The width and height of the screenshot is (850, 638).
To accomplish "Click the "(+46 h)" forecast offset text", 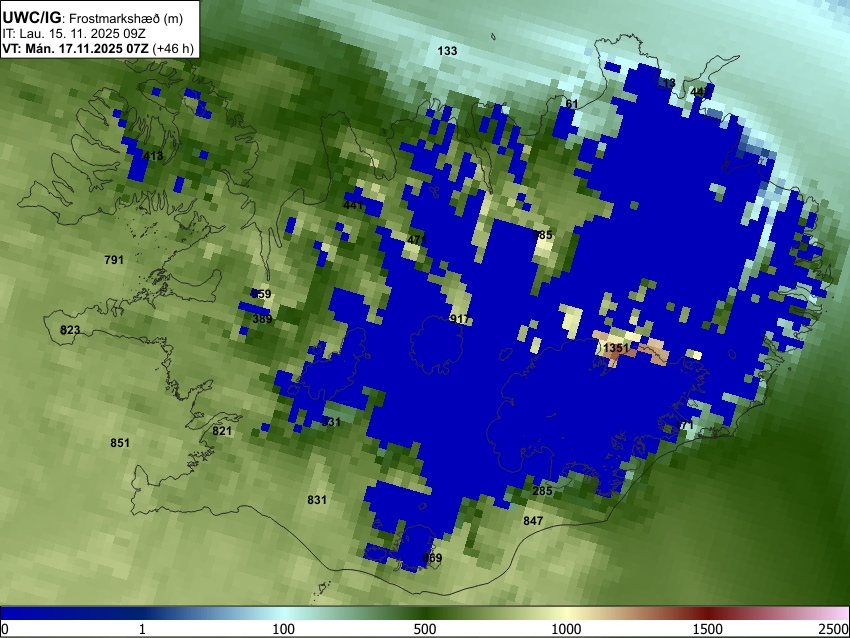I will point(173,48).
